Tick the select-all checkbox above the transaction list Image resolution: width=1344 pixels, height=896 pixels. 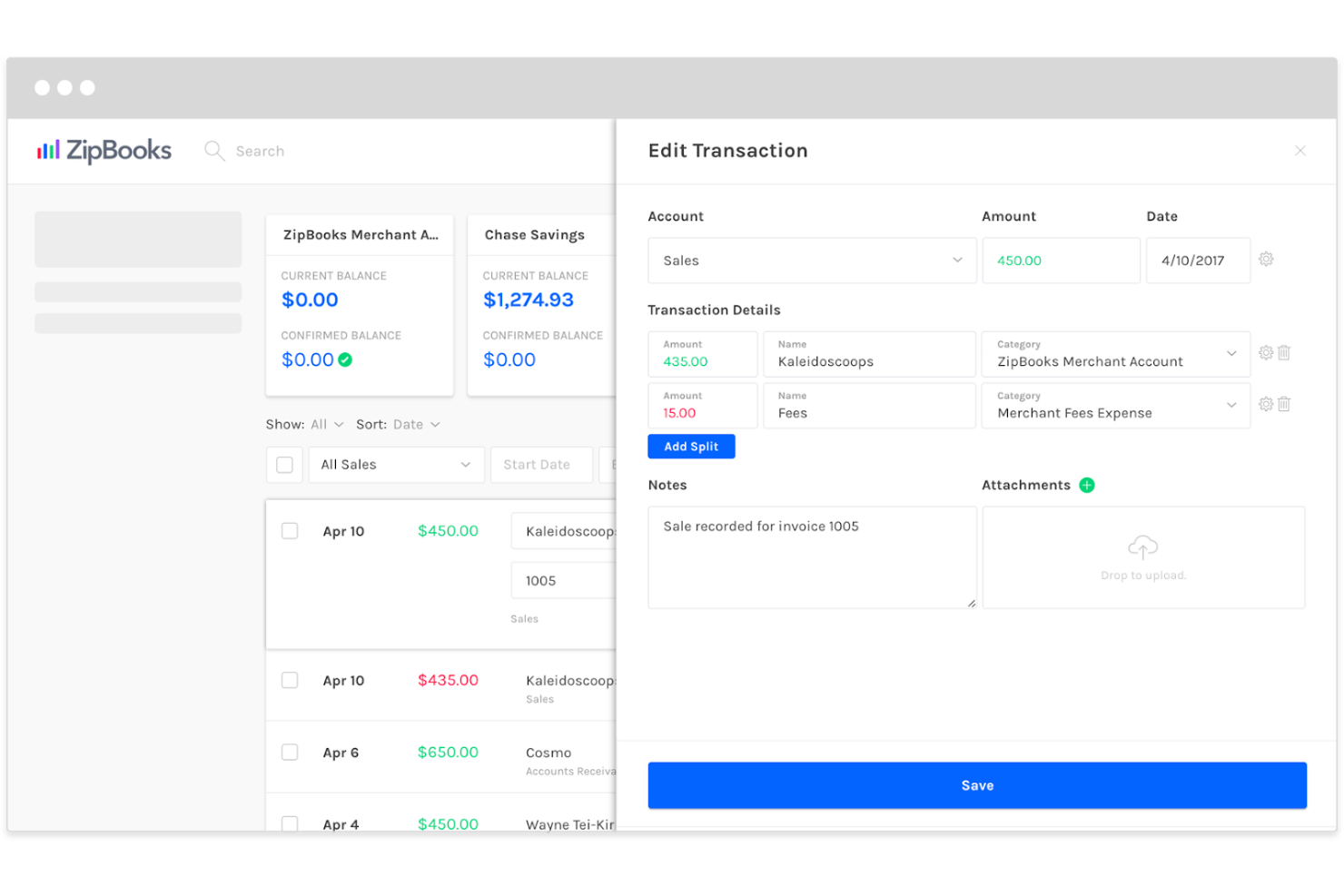284,464
